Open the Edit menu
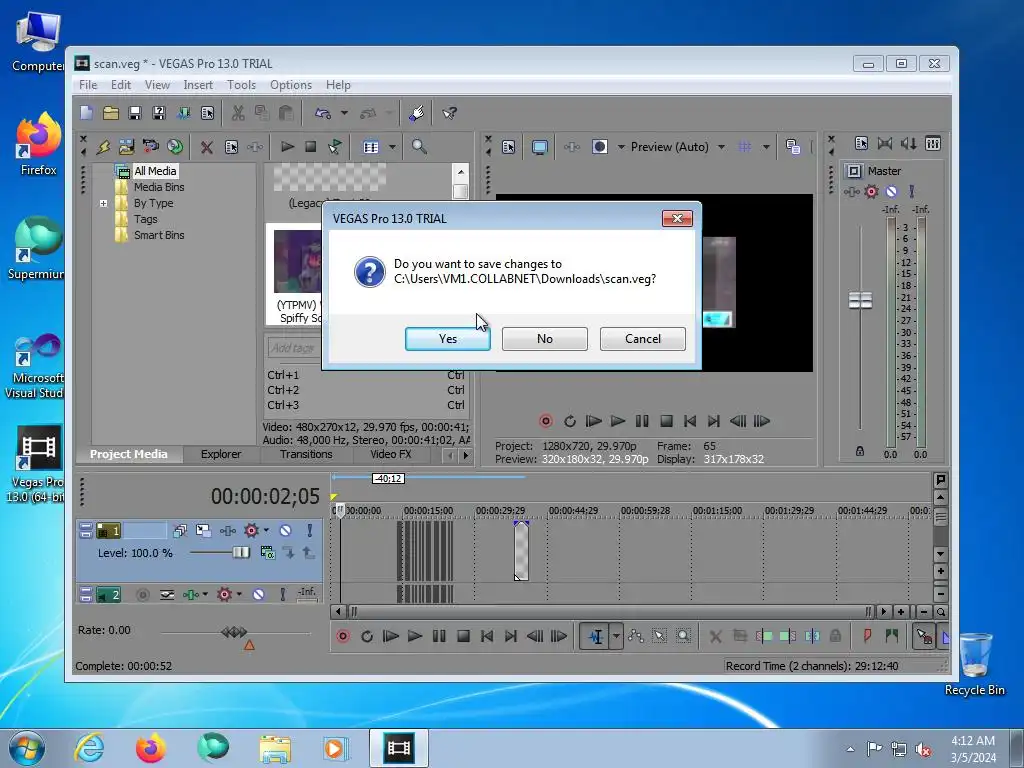1024x768 pixels. 121,85
